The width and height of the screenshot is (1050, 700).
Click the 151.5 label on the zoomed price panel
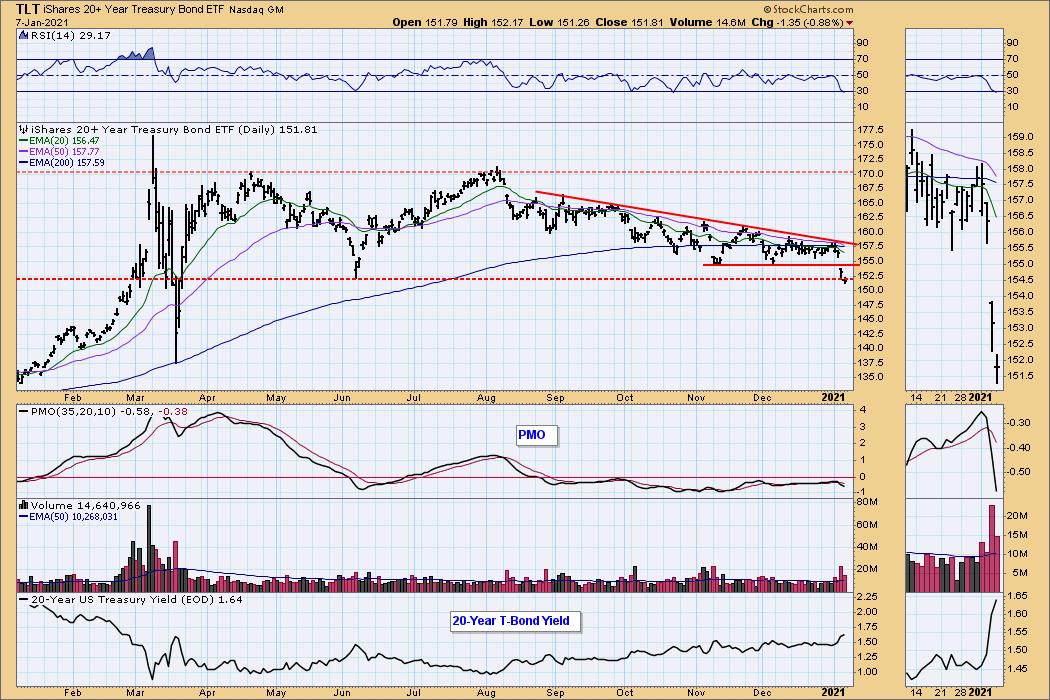click(x=1021, y=376)
